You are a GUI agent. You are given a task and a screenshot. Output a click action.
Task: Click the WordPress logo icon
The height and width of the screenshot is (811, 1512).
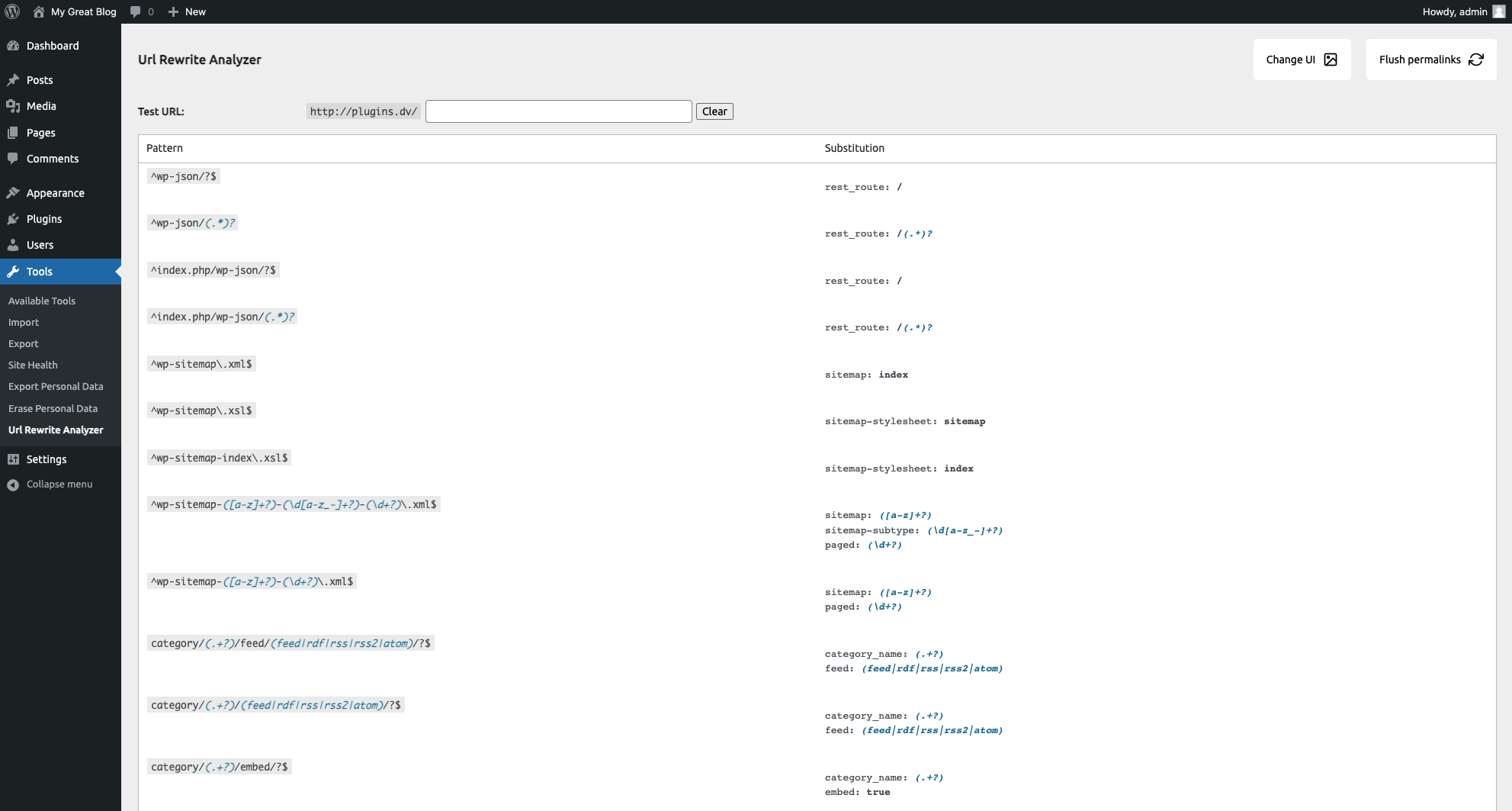tap(12, 11)
